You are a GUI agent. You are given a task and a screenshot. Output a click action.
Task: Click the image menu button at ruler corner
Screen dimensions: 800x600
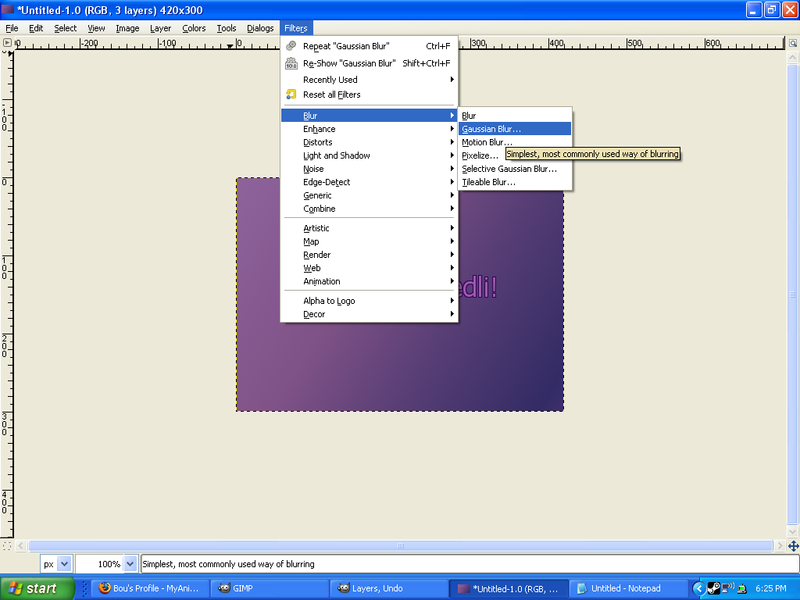click(x=7, y=43)
